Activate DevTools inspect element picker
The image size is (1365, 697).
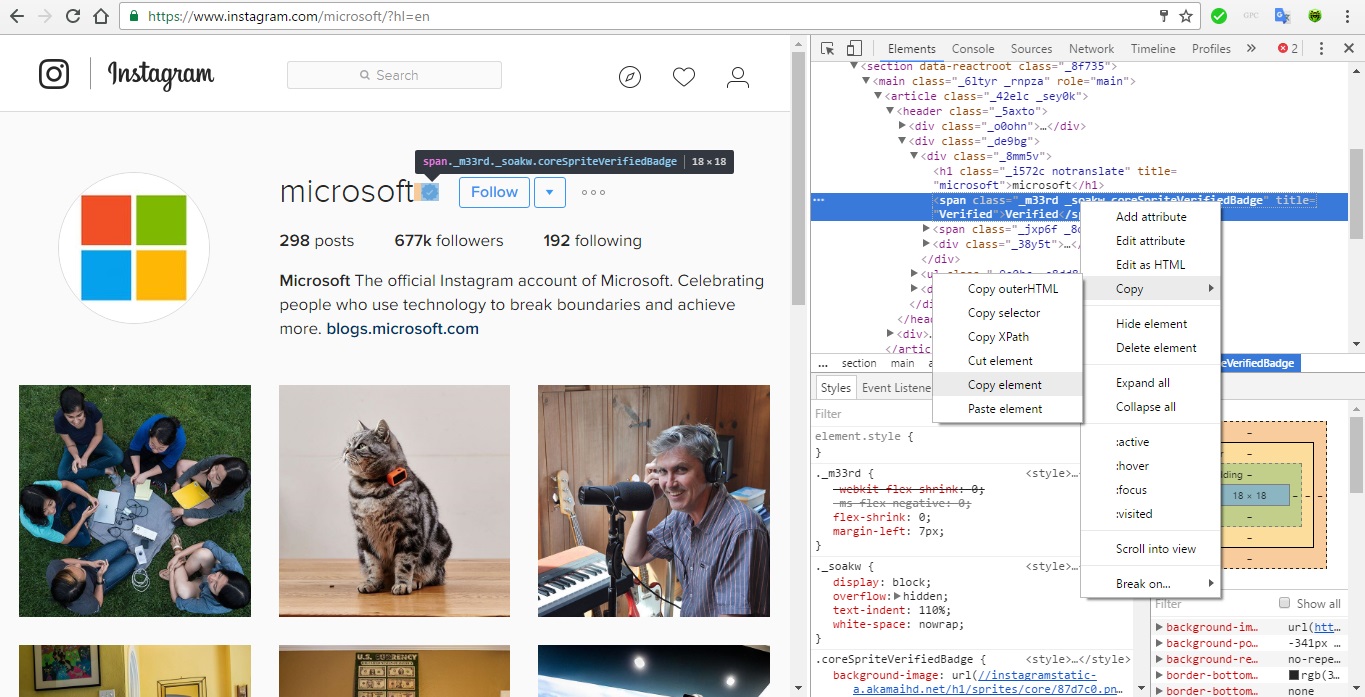click(828, 48)
